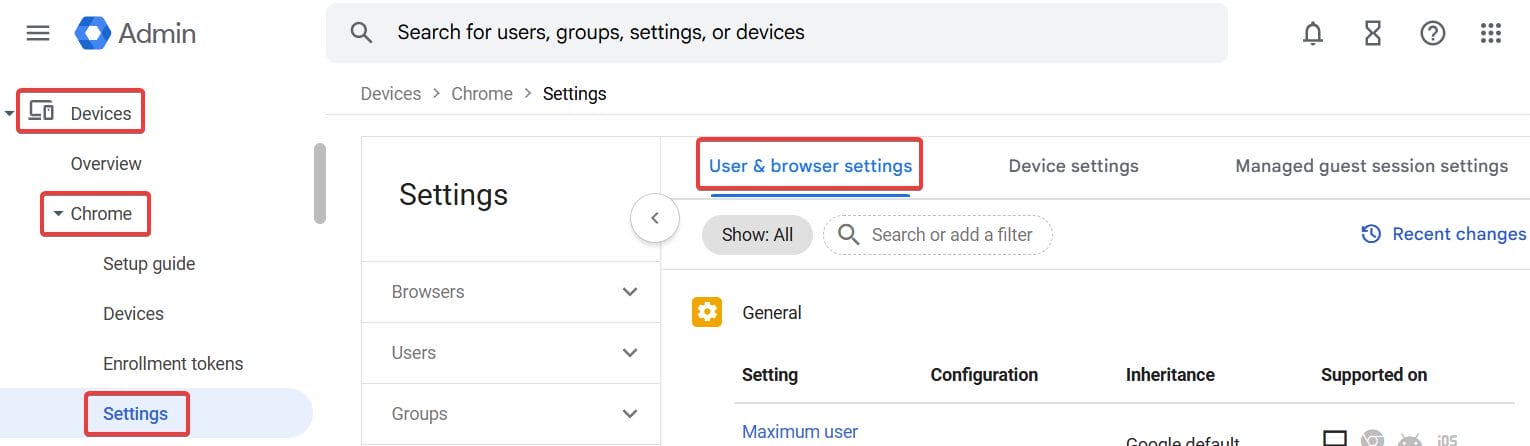Screen dimensions: 1530x446
Task: Click the Settings breadcrumb text
Action: 575,94
